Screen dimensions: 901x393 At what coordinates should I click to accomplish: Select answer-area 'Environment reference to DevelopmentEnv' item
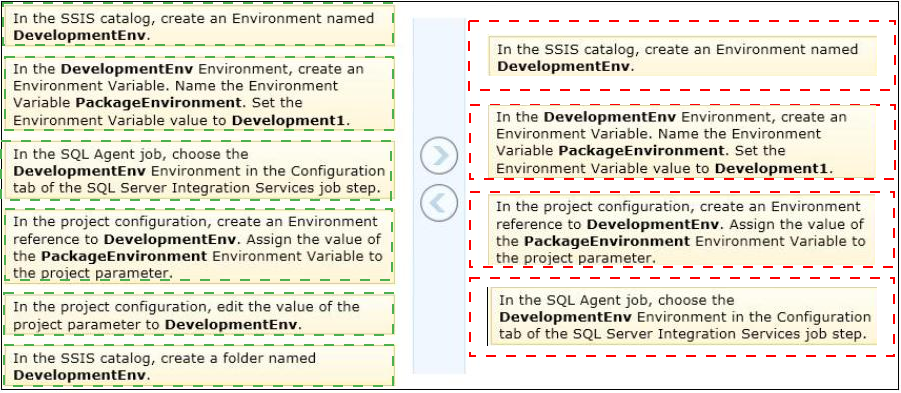tap(683, 230)
